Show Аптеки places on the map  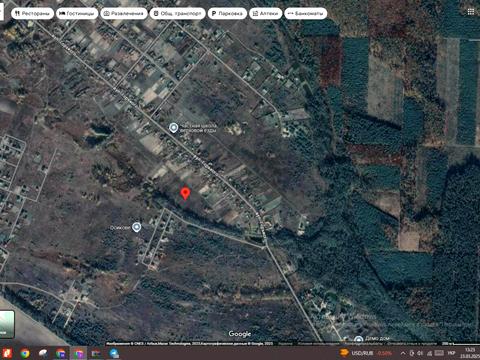266,13
